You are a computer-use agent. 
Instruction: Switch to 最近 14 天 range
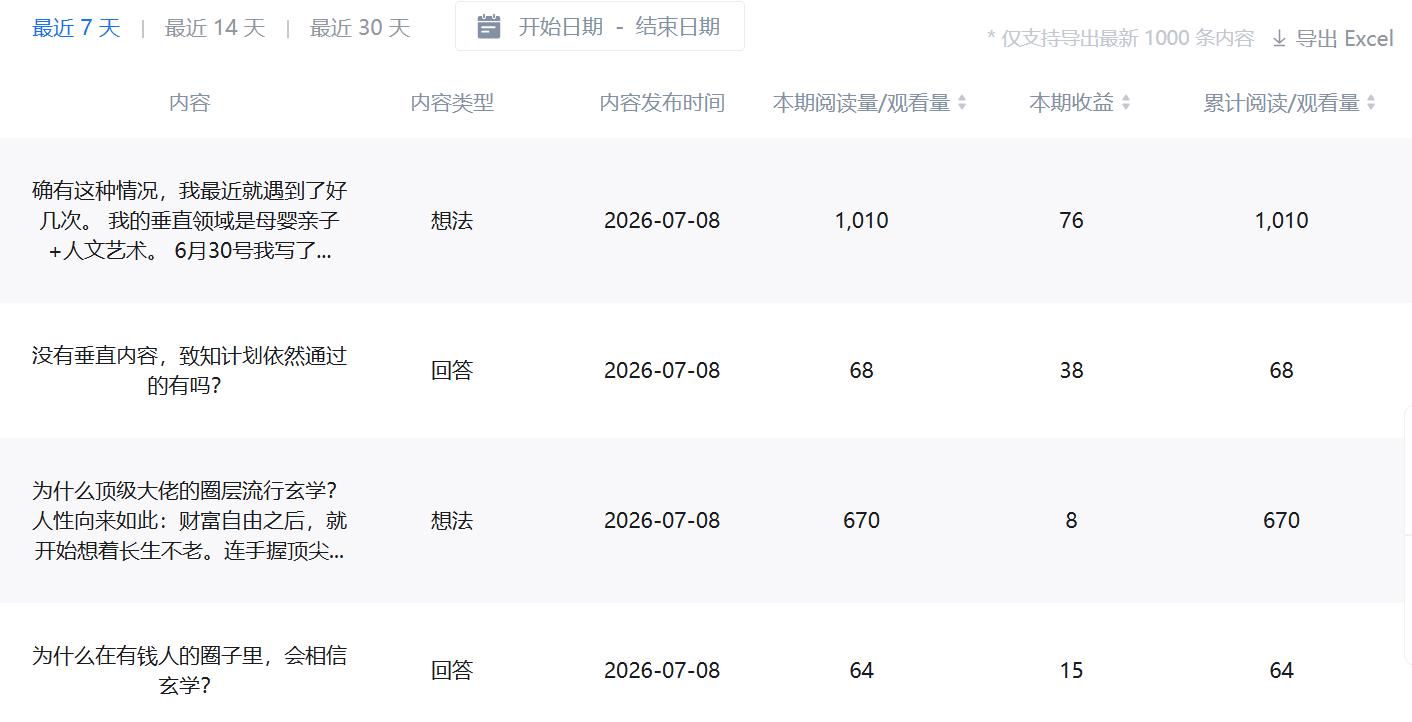[x=215, y=28]
